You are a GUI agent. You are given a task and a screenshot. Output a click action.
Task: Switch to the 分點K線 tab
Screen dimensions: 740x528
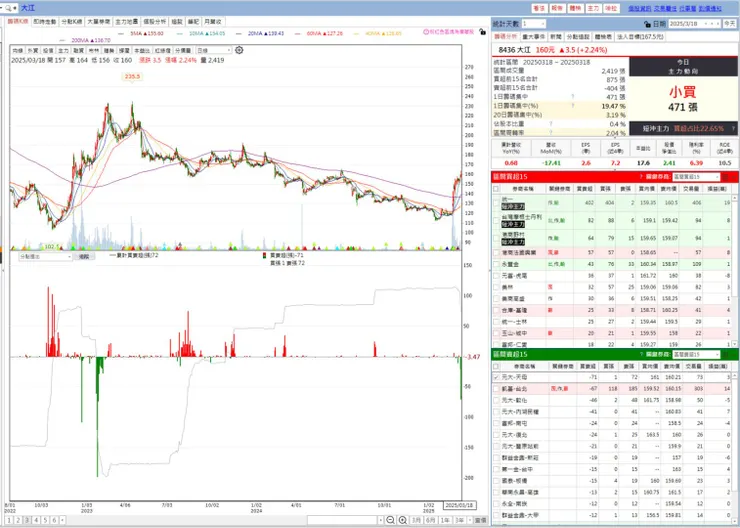point(72,22)
